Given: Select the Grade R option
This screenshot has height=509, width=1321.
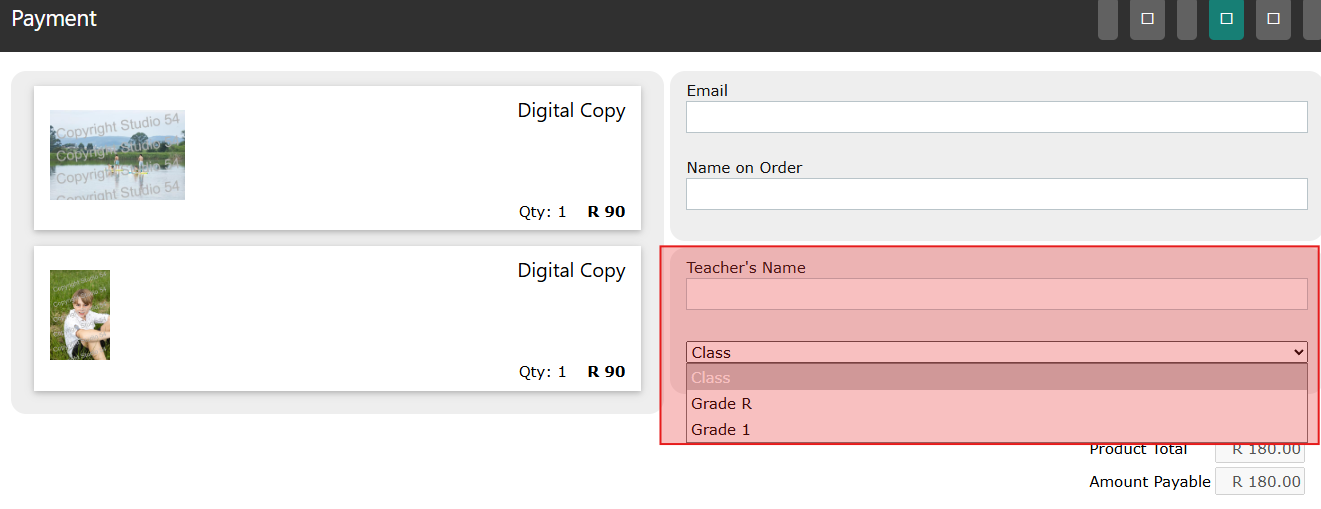Looking at the screenshot, I should [996, 404].
